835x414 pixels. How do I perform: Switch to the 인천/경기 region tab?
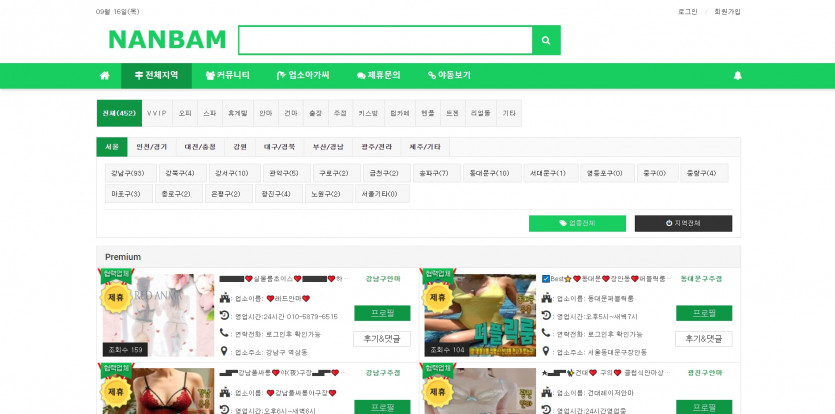coord(152,147)
